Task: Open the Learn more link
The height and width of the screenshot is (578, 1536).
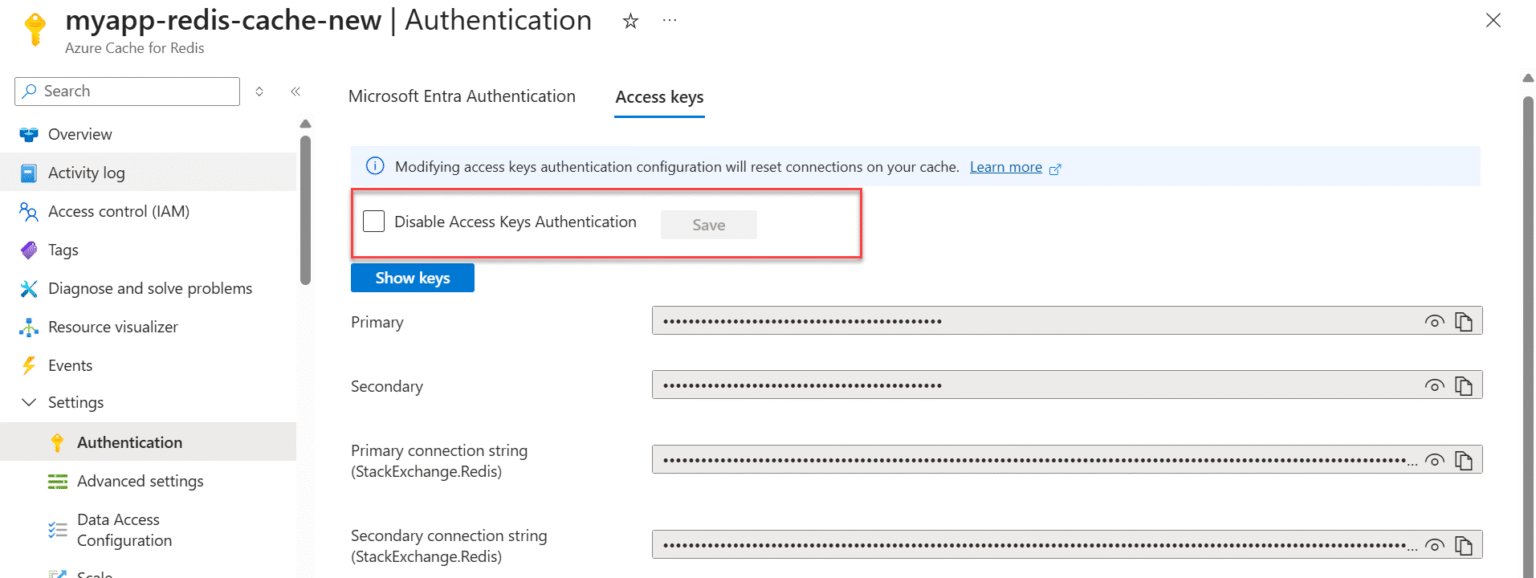Action: 1006,166
